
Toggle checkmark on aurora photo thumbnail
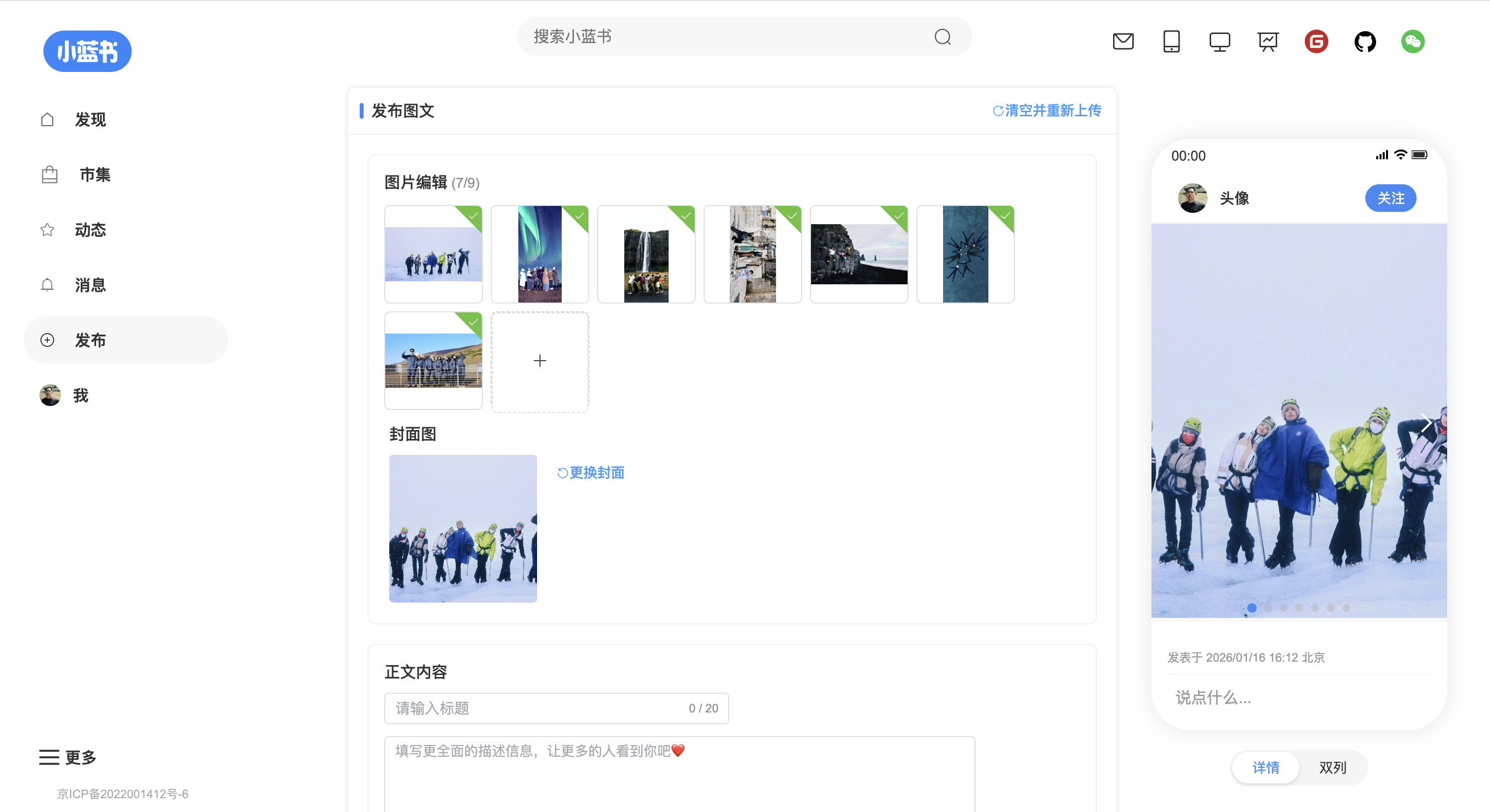point(578,216)
